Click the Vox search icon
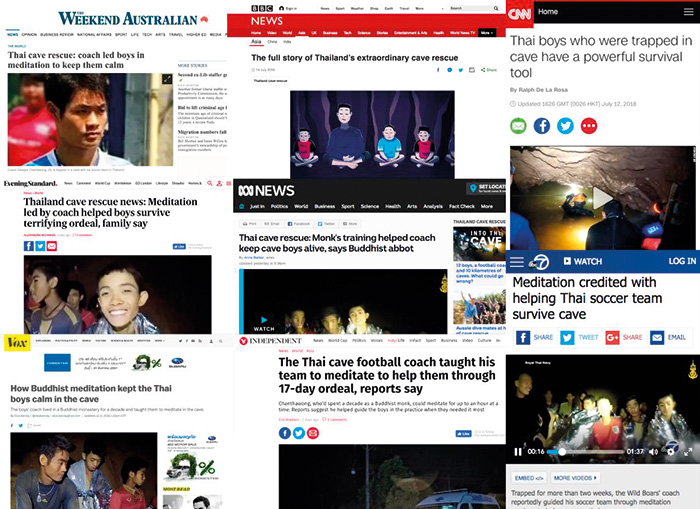Image resolution: width=700 pixels, height=509 pixels. [x=221, y=341]
